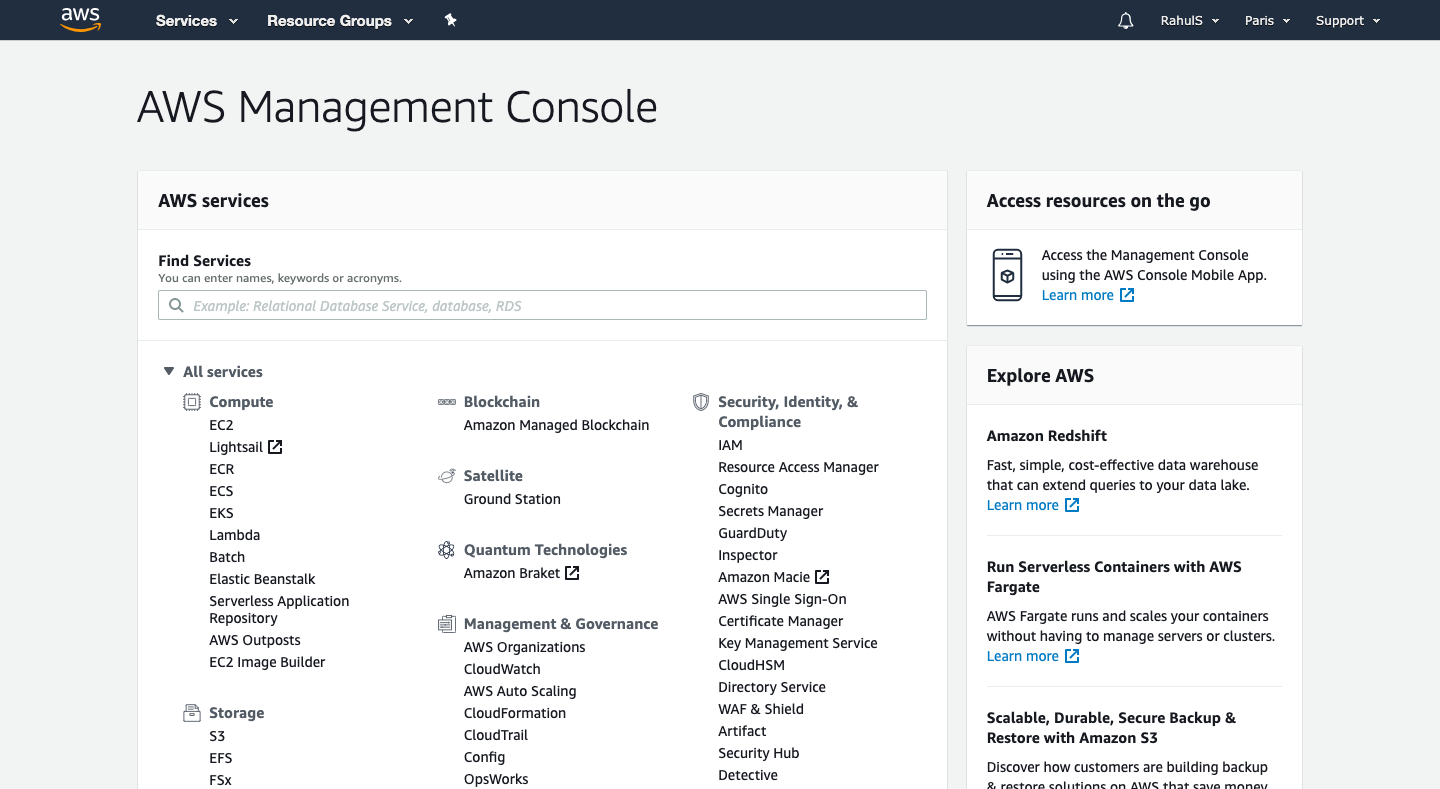The height and width of the screenshot is (789, 1440).
Task: Click Learn more under Amazon Redshift
Action: [x=1024, y=505]
